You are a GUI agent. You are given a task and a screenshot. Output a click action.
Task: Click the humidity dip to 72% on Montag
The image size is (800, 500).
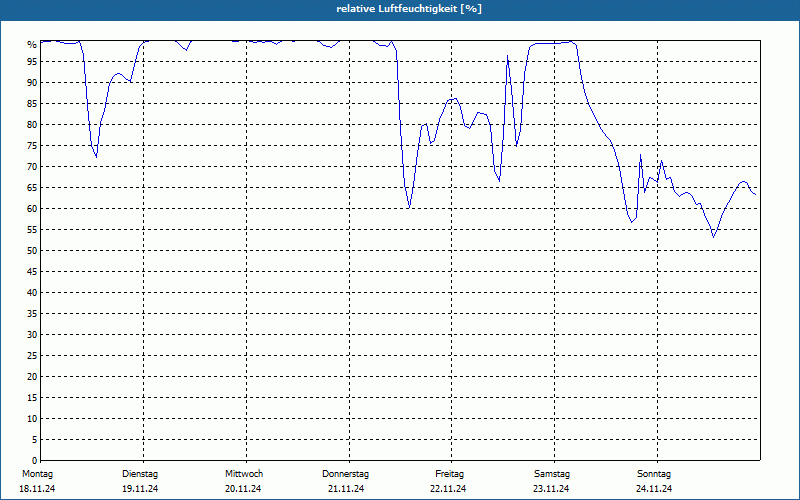96,157
